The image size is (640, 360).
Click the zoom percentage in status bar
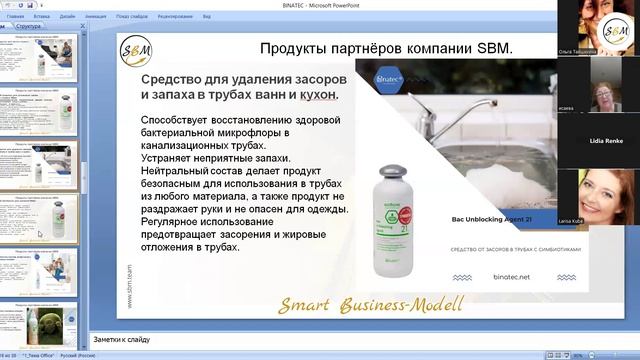click(578, 356)
